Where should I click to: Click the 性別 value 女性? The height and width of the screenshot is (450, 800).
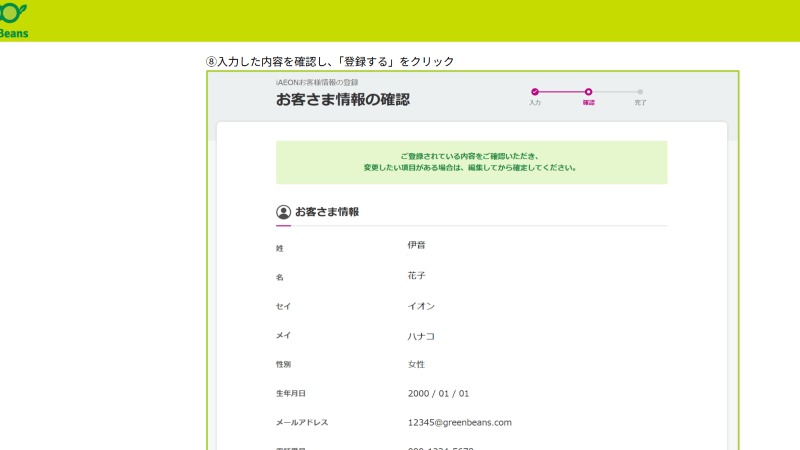416,364
